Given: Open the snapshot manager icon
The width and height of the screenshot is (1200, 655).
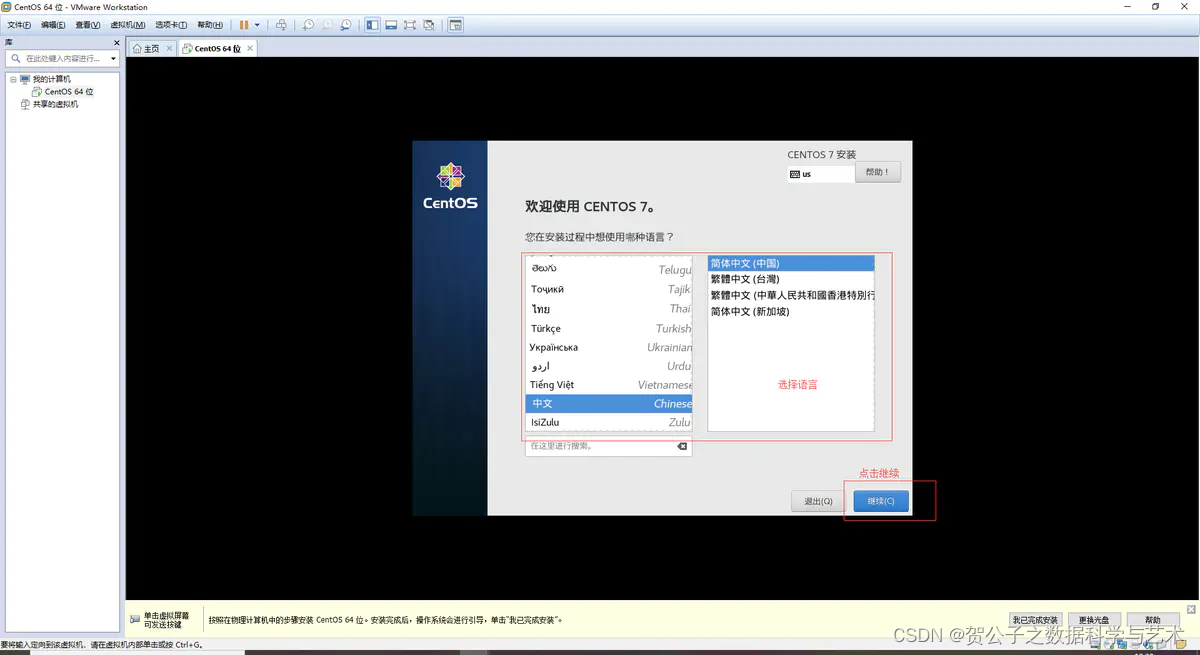Looking at the screenshot, I should click(x=346, y=25).
